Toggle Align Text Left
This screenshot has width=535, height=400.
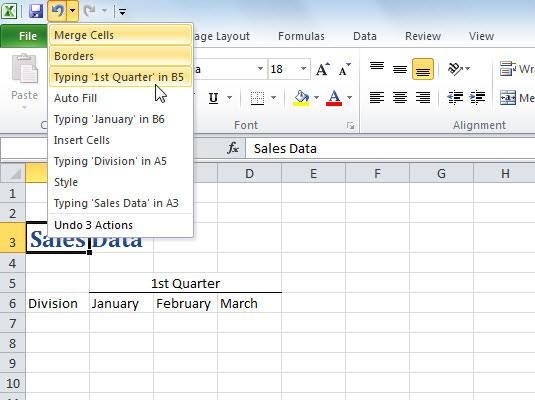tap(377, 98)
